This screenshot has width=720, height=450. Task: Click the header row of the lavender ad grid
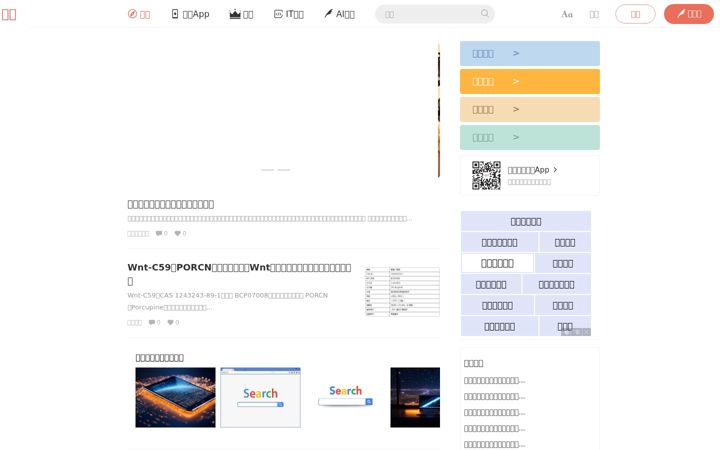coord(526,221)
